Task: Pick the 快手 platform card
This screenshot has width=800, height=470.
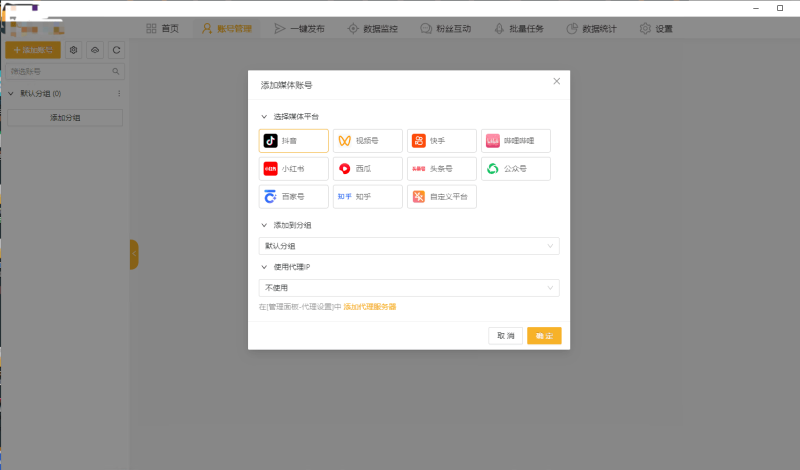Action: tap(441, 141)
